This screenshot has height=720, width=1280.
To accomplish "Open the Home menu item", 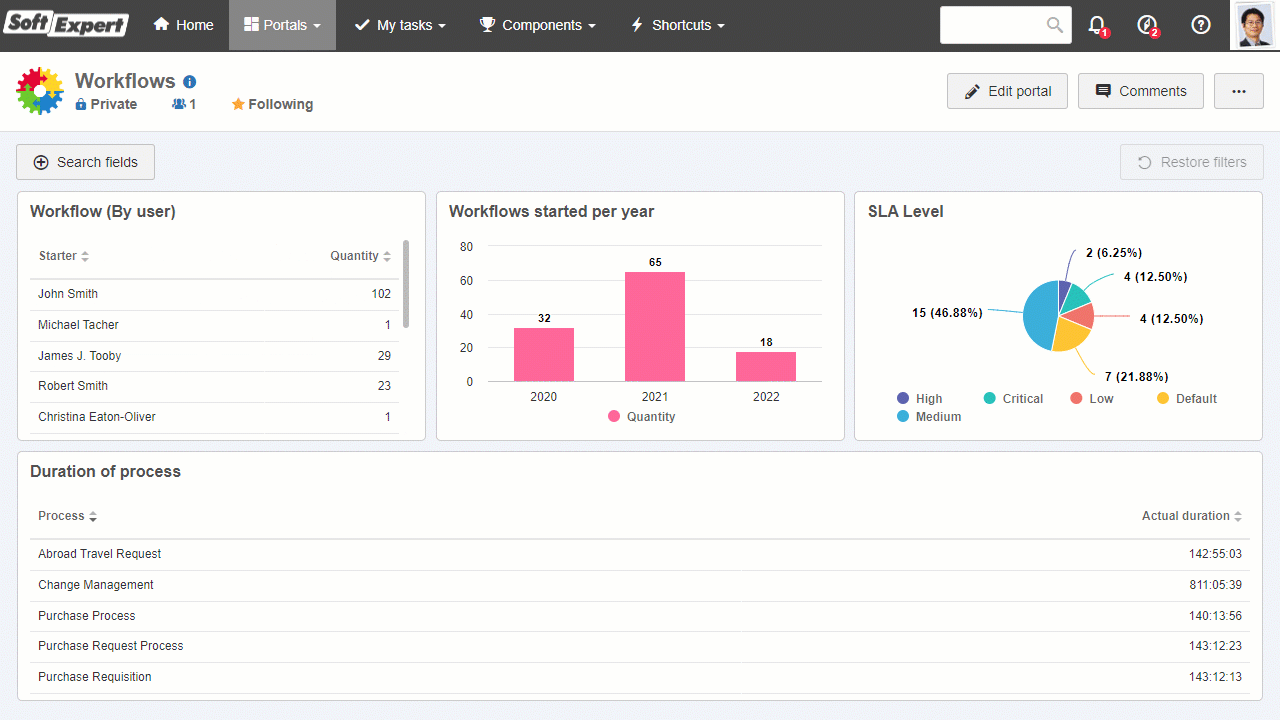I will [x=183, y=25].
